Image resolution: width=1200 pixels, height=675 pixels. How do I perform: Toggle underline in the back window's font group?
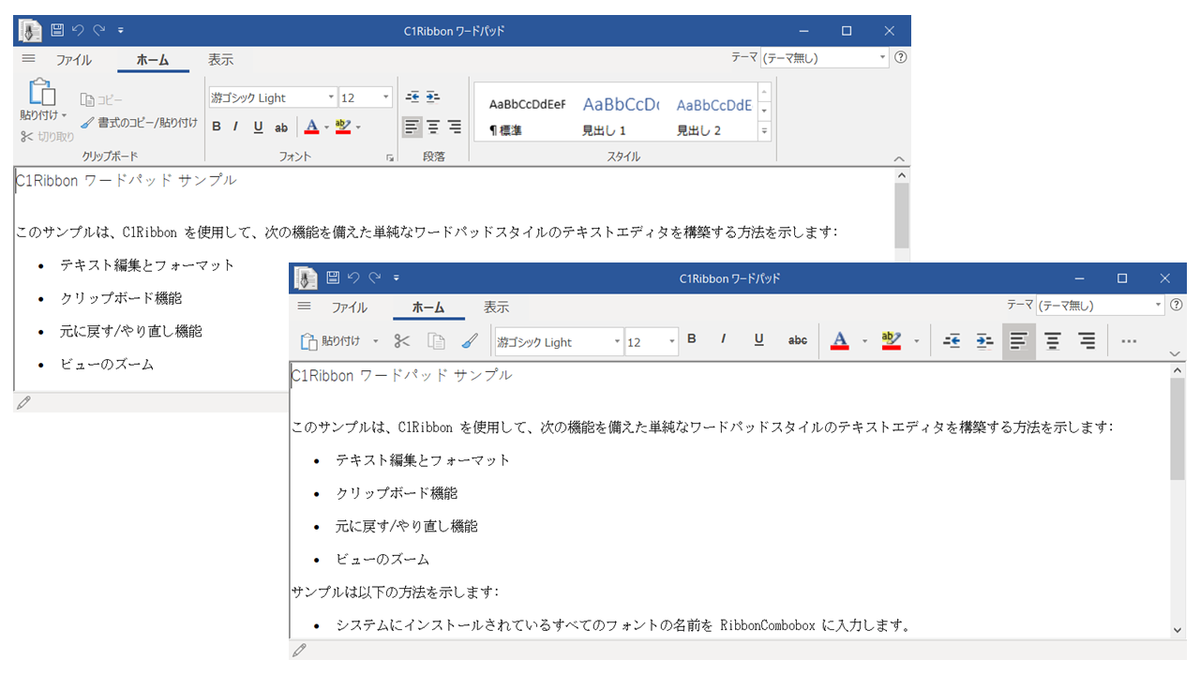(x=258, y=127)
